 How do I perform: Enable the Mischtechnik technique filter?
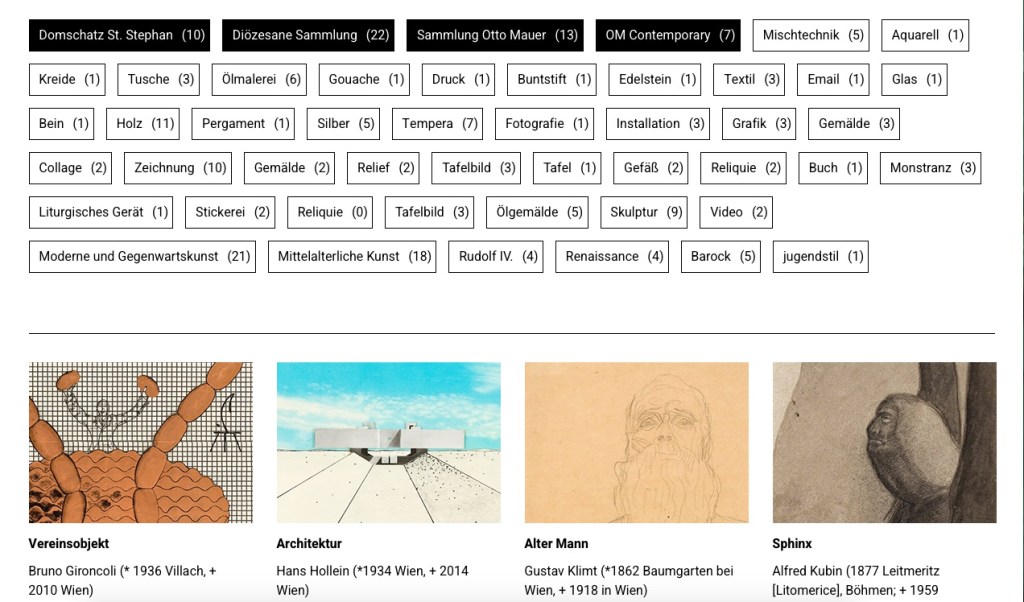tap(811, 35)
